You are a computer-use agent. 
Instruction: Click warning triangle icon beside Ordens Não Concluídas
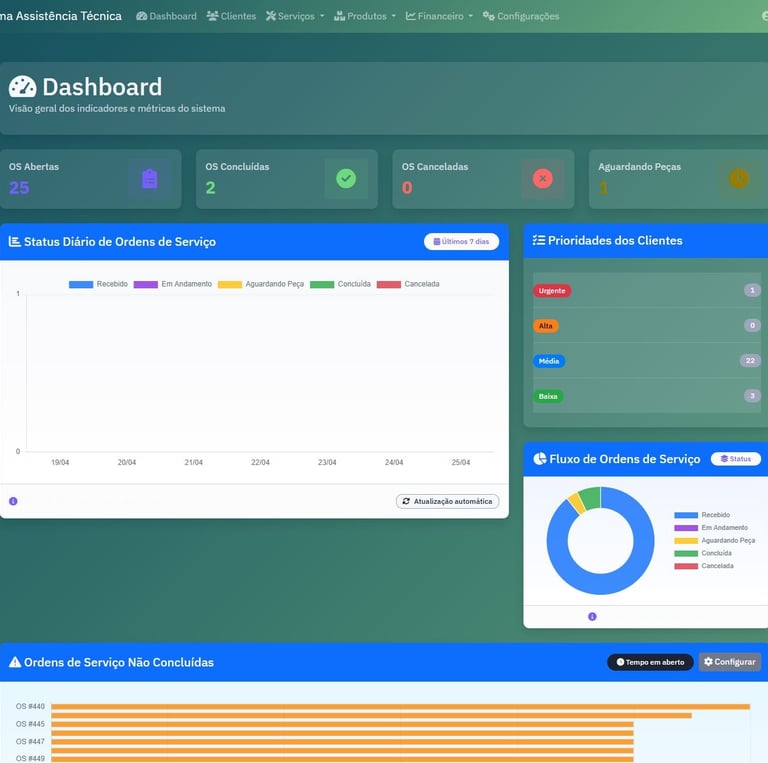click(15, 662)
